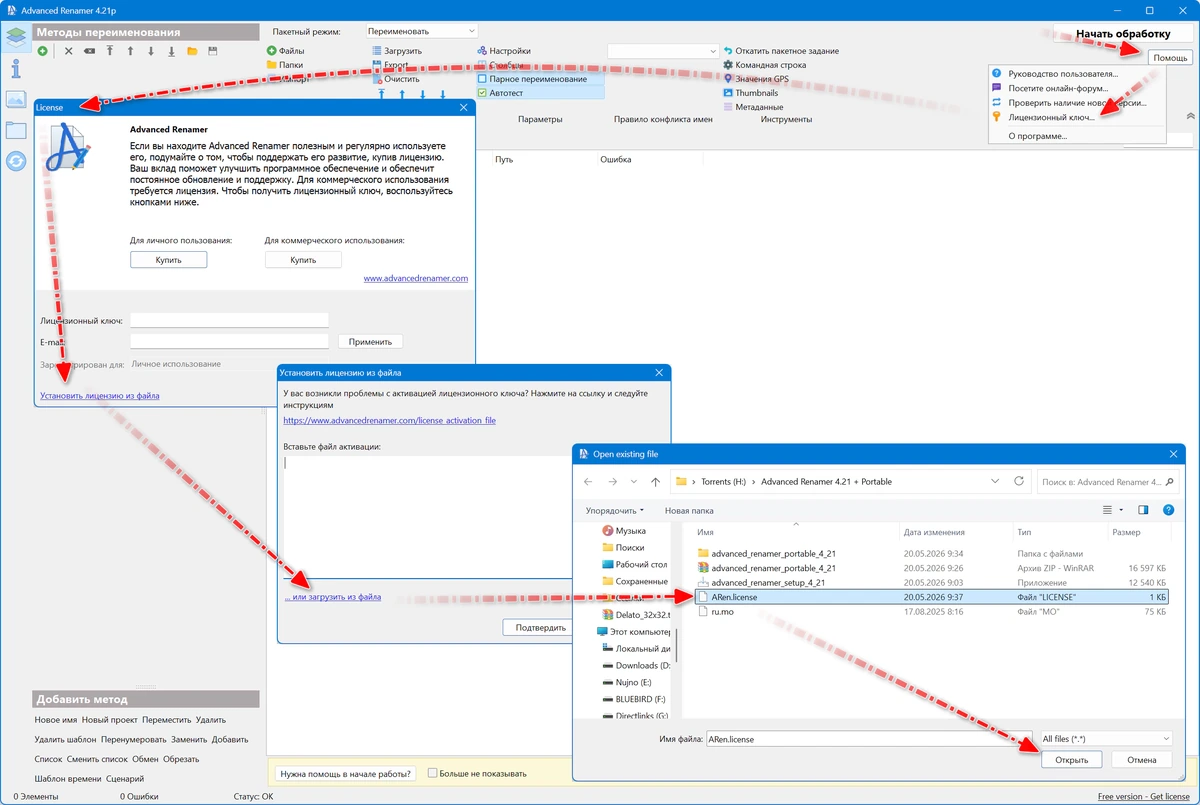
Task: Click Помощь menu button
Action: tap(1170, 58)
